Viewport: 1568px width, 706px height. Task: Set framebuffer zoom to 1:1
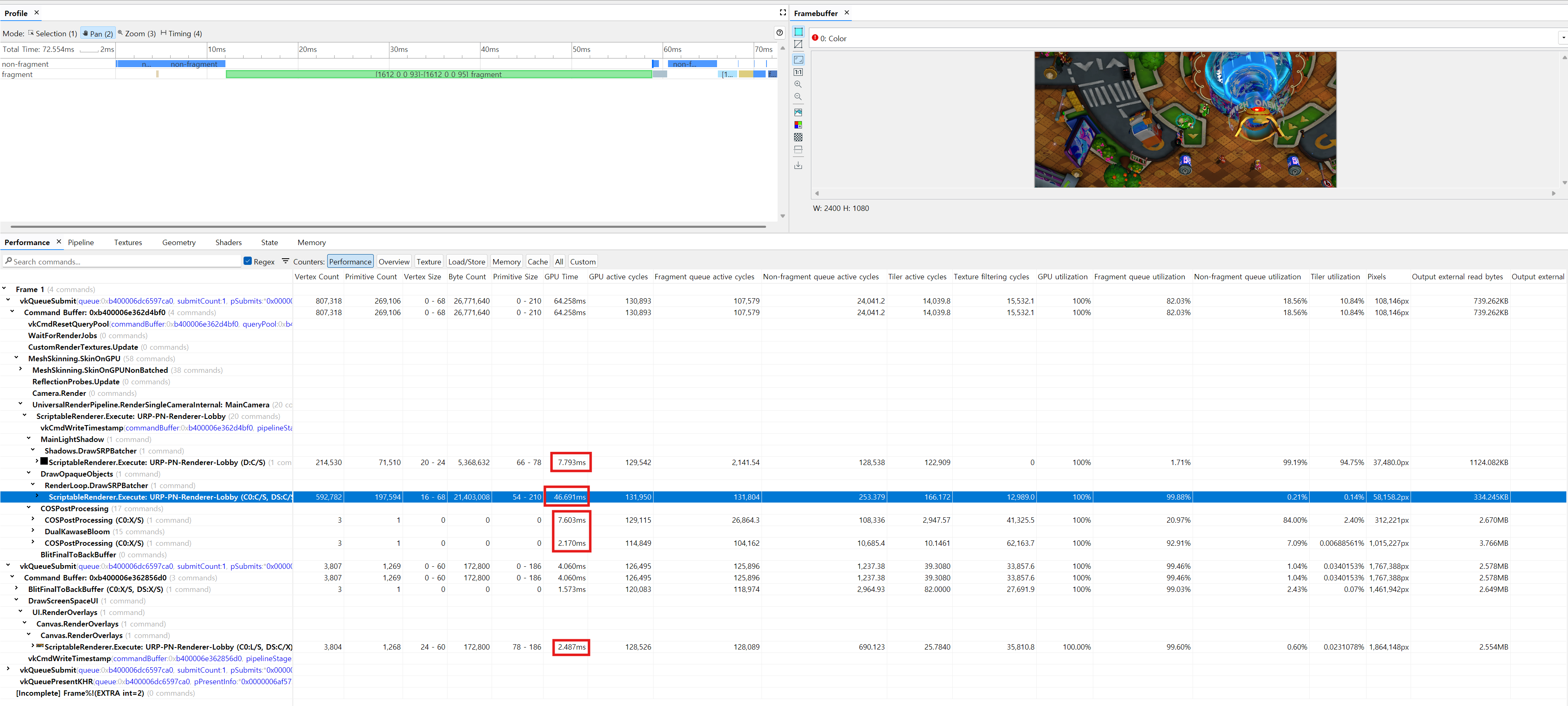tap(798, 72)
